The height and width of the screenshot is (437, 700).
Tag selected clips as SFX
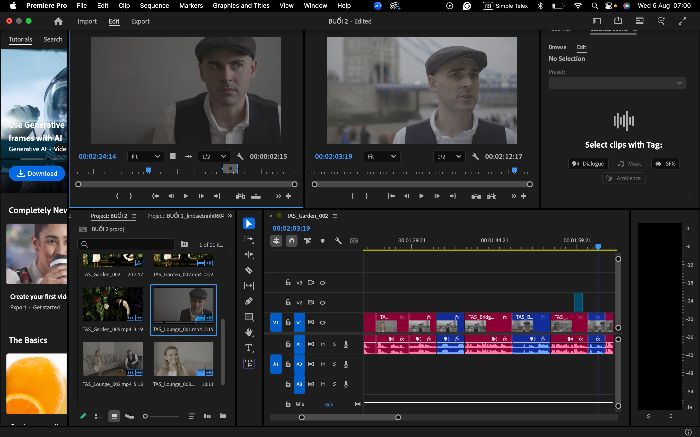[x=665, y=164]
